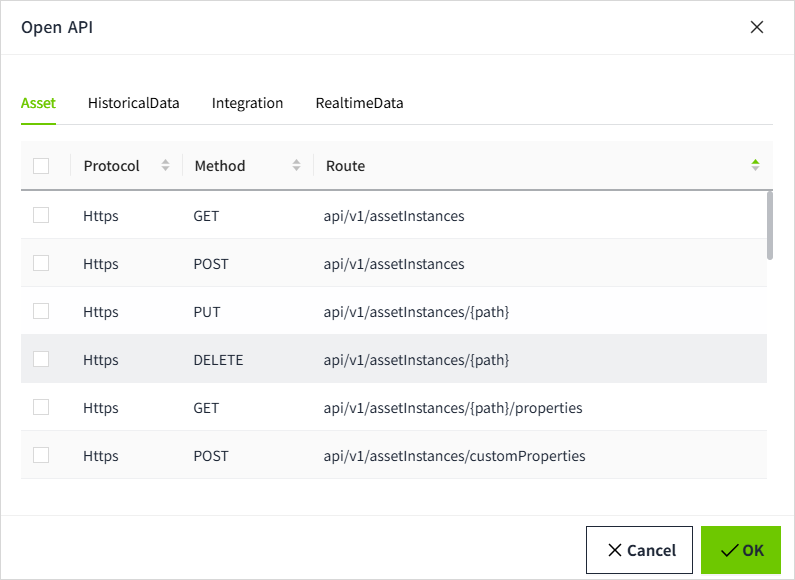Enable checkbox for DELETE assetInstances/{path}
Viewport: 795px width, 580px height.
pyautogui.click(x=41, y=359)
